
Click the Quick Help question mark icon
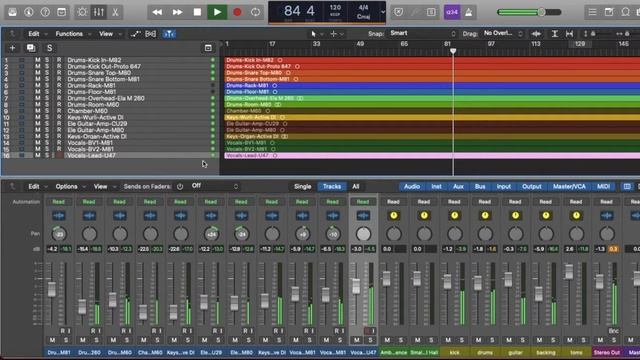(45, 12)
